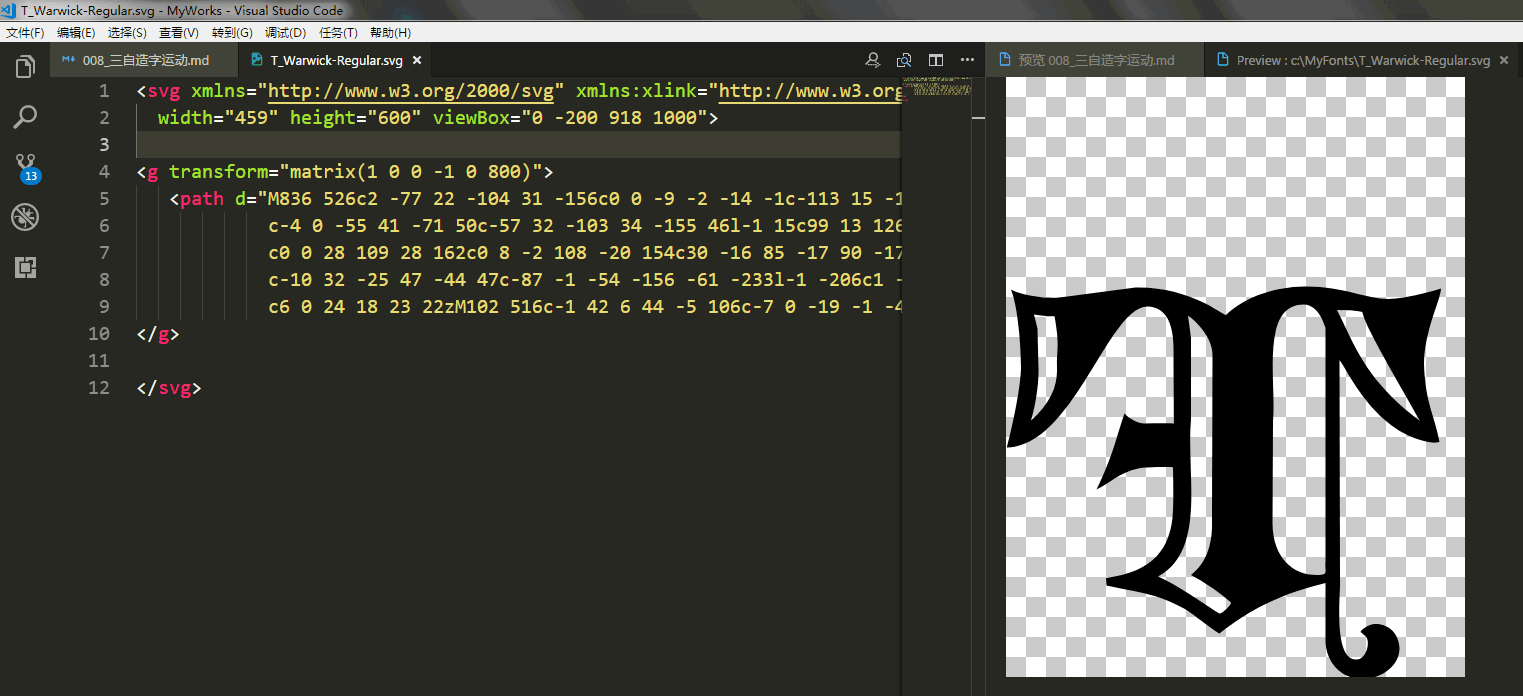
Task: Switch to the 预览 008_三自造字运动.md preview tab
Action: pos(1094,60)
